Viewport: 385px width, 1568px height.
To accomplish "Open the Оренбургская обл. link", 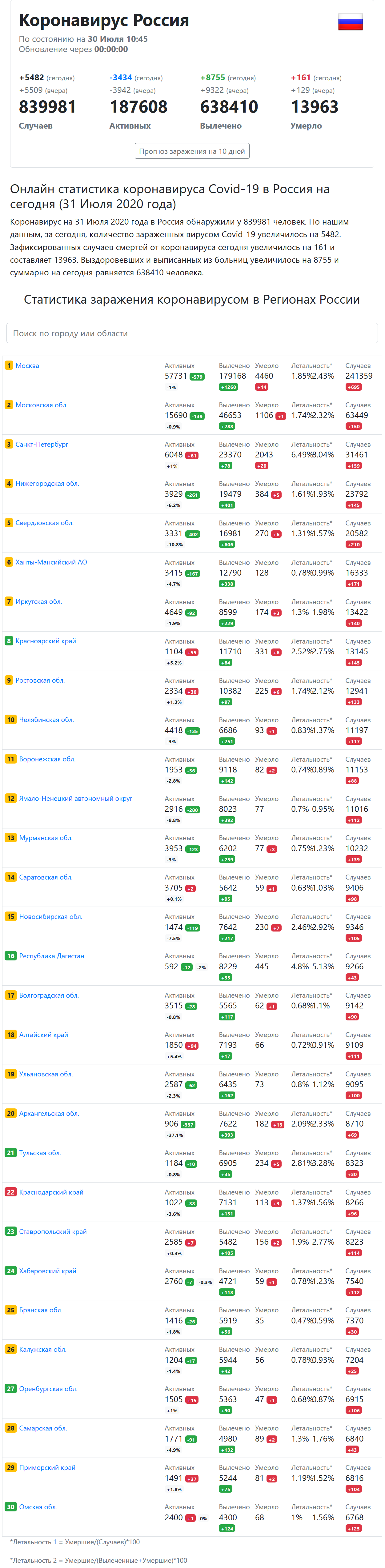I will [49, 1389].
